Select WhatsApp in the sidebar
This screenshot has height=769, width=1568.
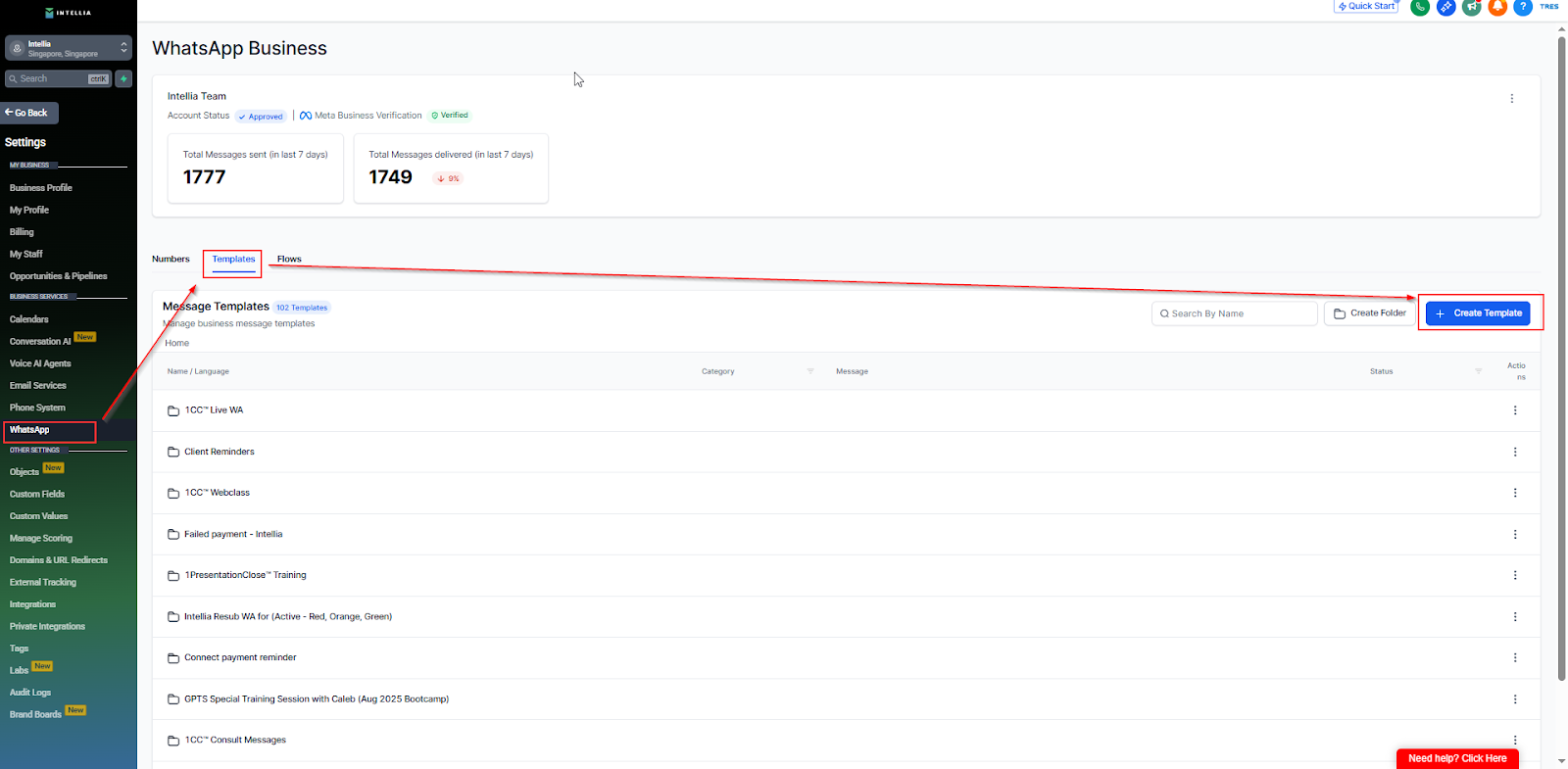29,430
